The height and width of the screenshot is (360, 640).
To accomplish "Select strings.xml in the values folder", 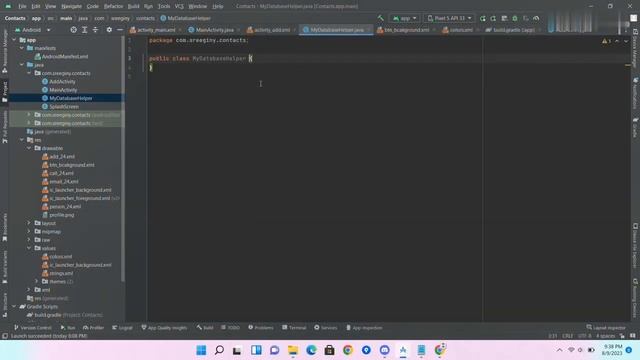I will [x=61, y=273].
